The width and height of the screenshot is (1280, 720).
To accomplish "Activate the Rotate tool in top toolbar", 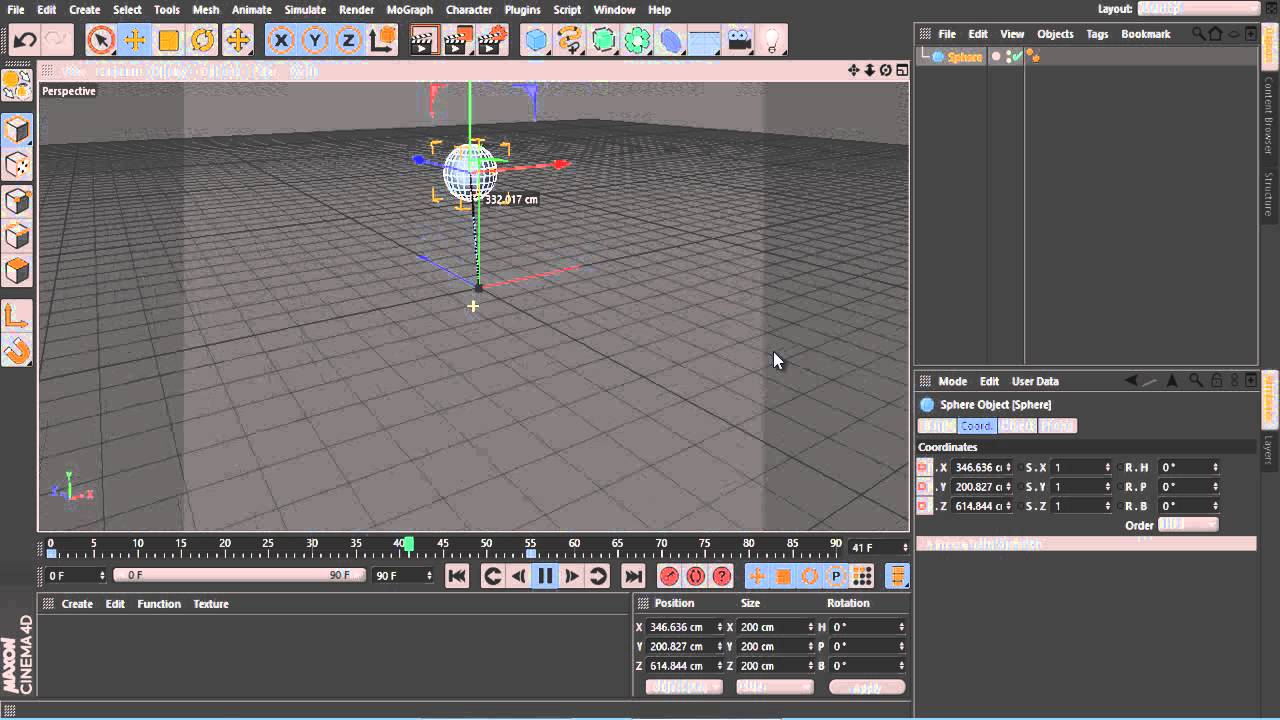I will click(x=203, y=40).
